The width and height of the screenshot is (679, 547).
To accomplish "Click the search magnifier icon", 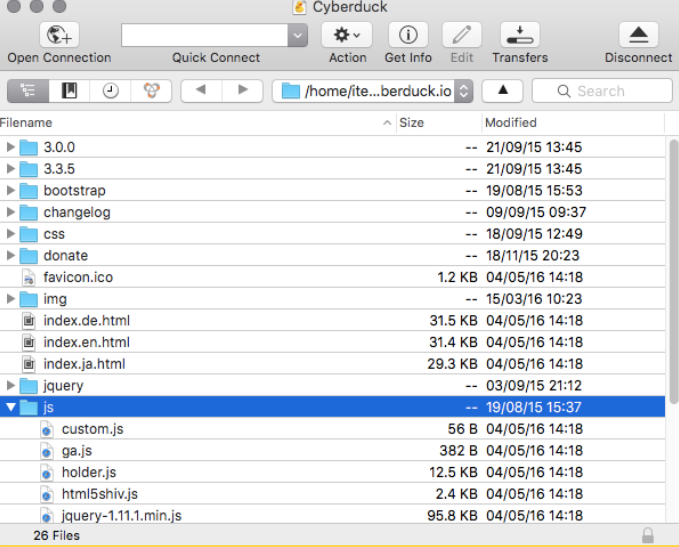I will point(563,91).
